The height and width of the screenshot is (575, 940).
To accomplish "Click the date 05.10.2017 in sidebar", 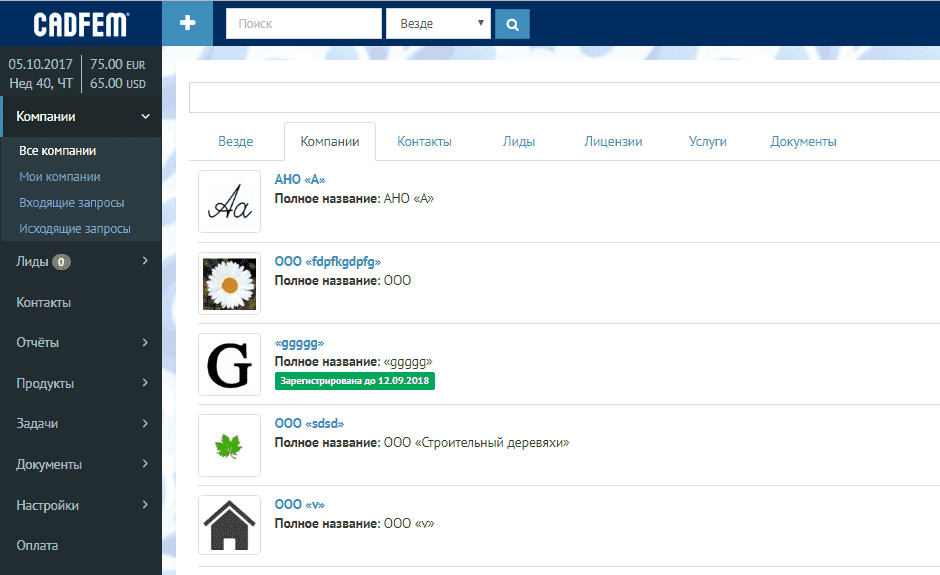I will pyautogui.click(x=40, y=64).
